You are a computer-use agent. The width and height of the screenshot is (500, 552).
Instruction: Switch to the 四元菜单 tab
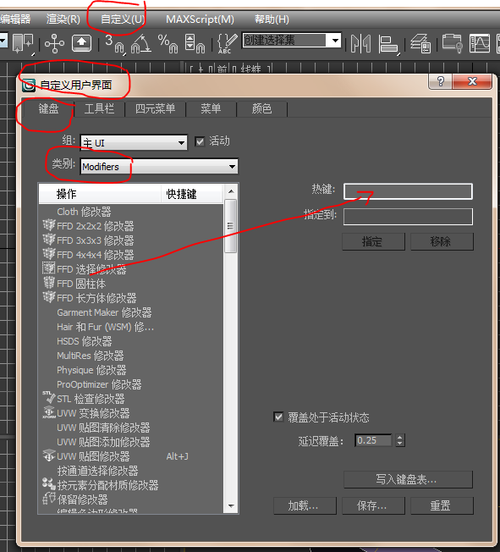[155, 109]
